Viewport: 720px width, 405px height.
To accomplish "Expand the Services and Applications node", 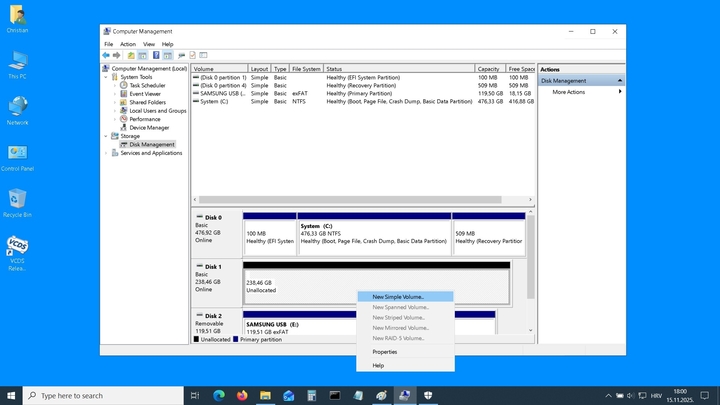I will coord(107,153).
